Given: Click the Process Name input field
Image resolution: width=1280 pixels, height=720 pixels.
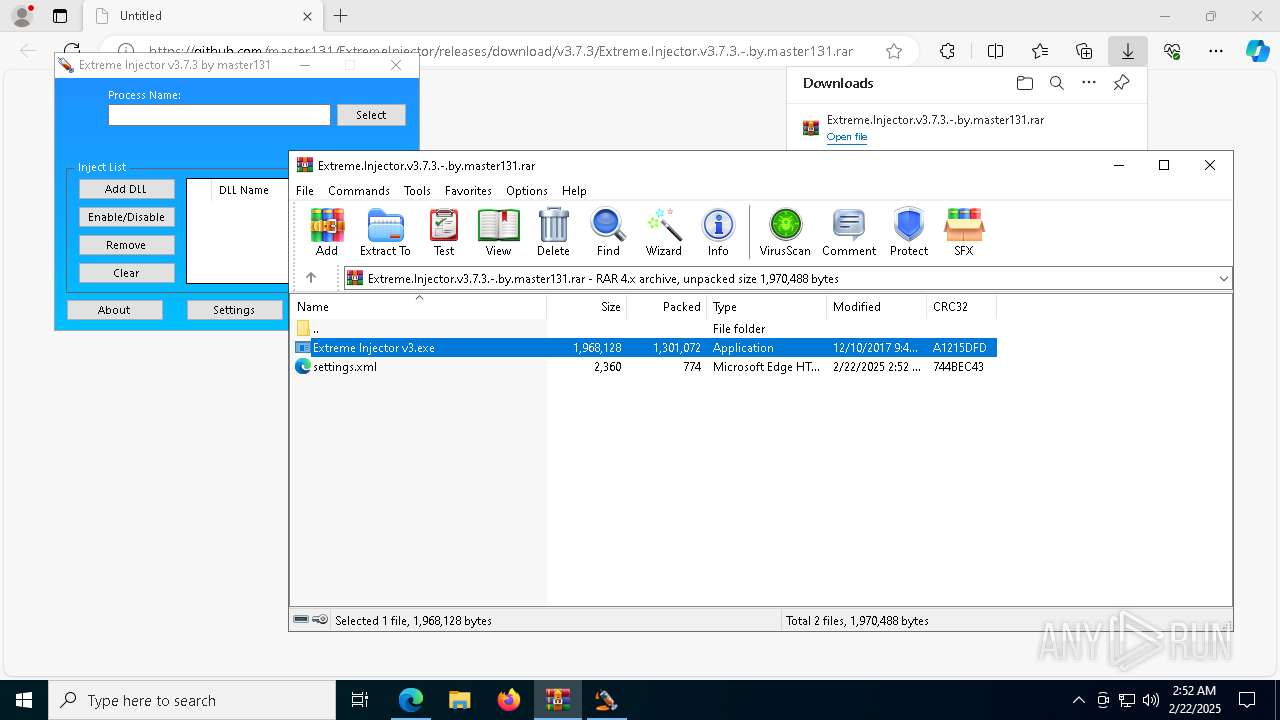Looking at the screenshot, I should coord(219,115).
